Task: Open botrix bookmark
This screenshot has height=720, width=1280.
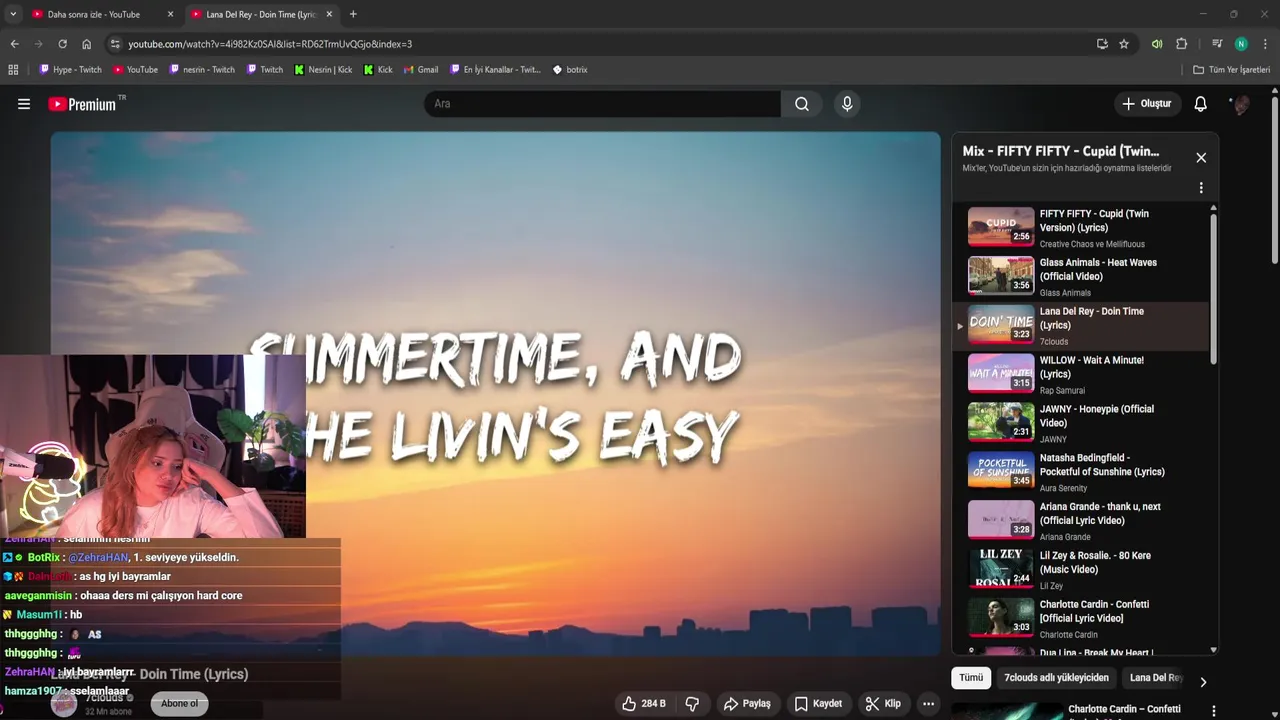Action: click(x=570, y=70)
